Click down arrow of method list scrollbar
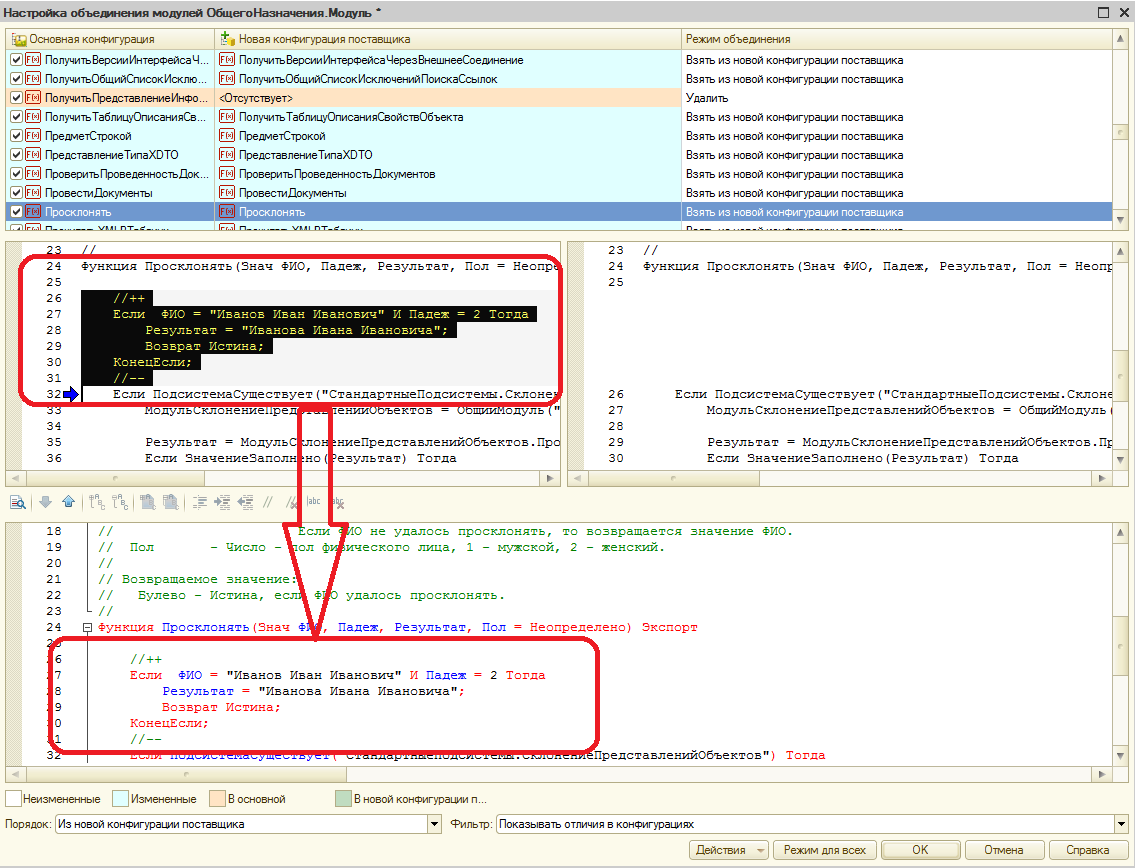 pyautogui.click(x=1121, y=220)
